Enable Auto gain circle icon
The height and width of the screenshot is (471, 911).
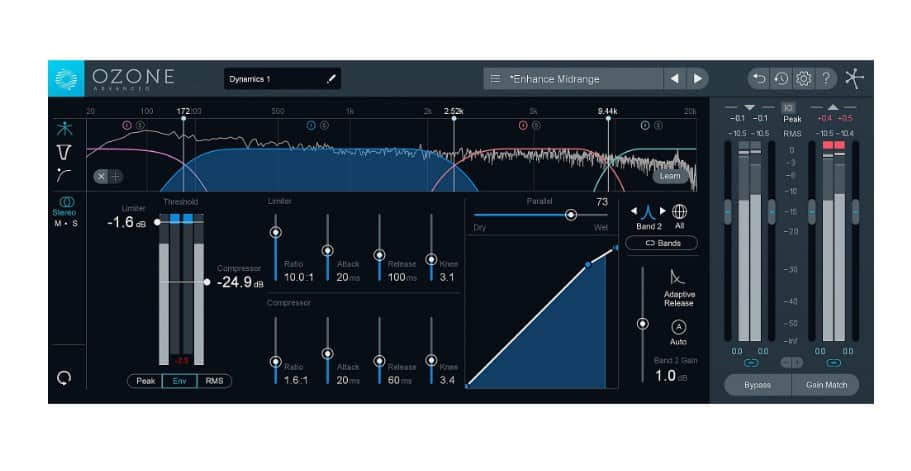[678, 327]
